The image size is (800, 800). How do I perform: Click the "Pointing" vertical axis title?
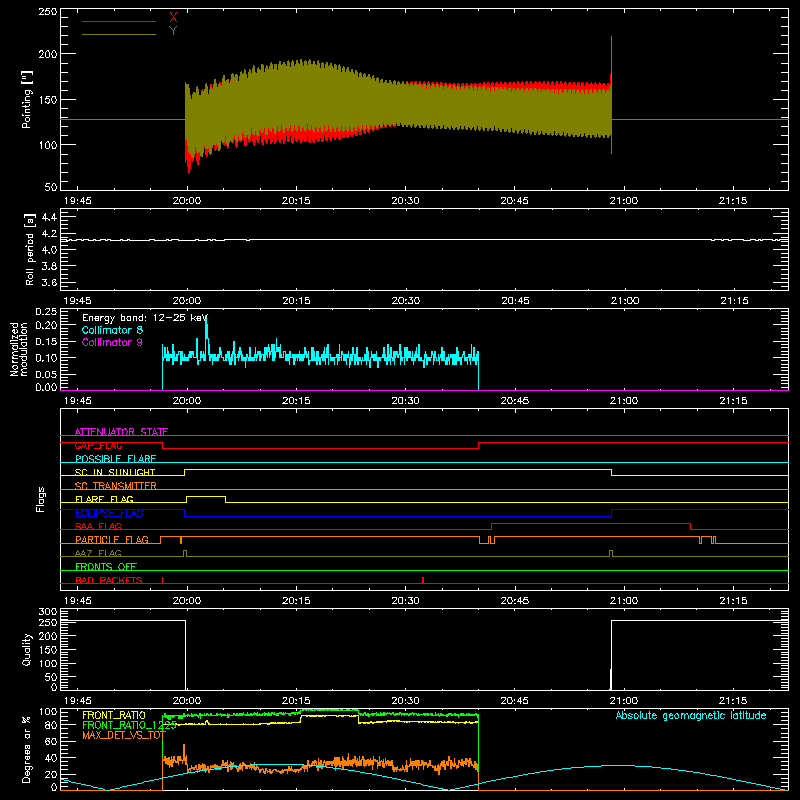click(27, 99)
